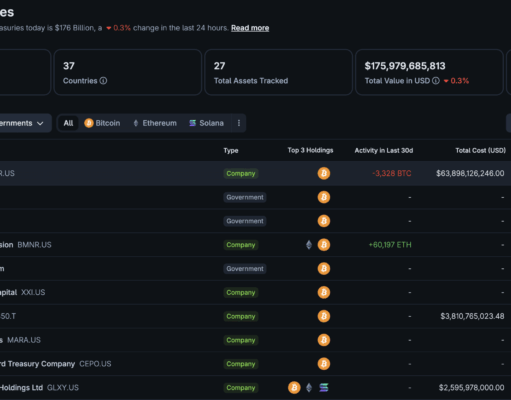Click the -3,328 BTC activity value
Viewport: 511px width, 400px height.
click(392, 173)
